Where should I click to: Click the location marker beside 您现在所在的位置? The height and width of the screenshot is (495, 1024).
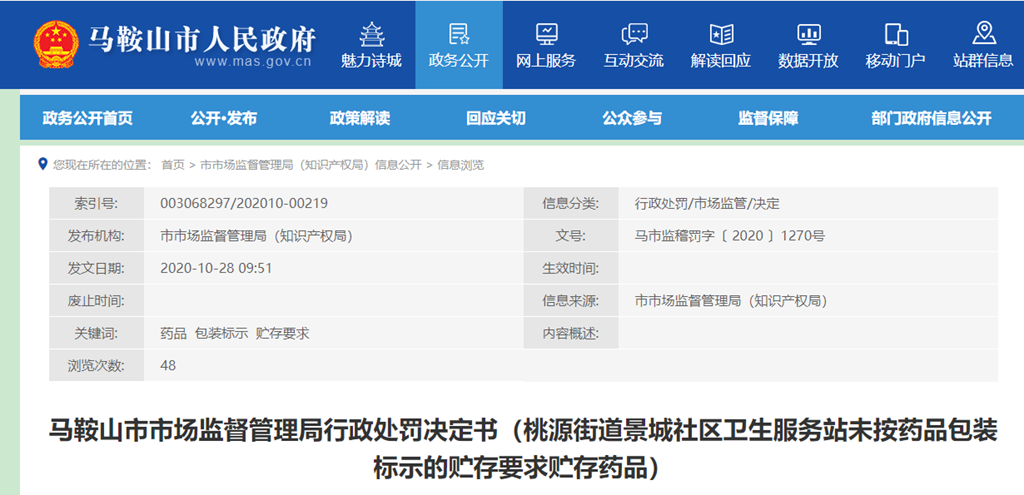[x=42, y=164]
